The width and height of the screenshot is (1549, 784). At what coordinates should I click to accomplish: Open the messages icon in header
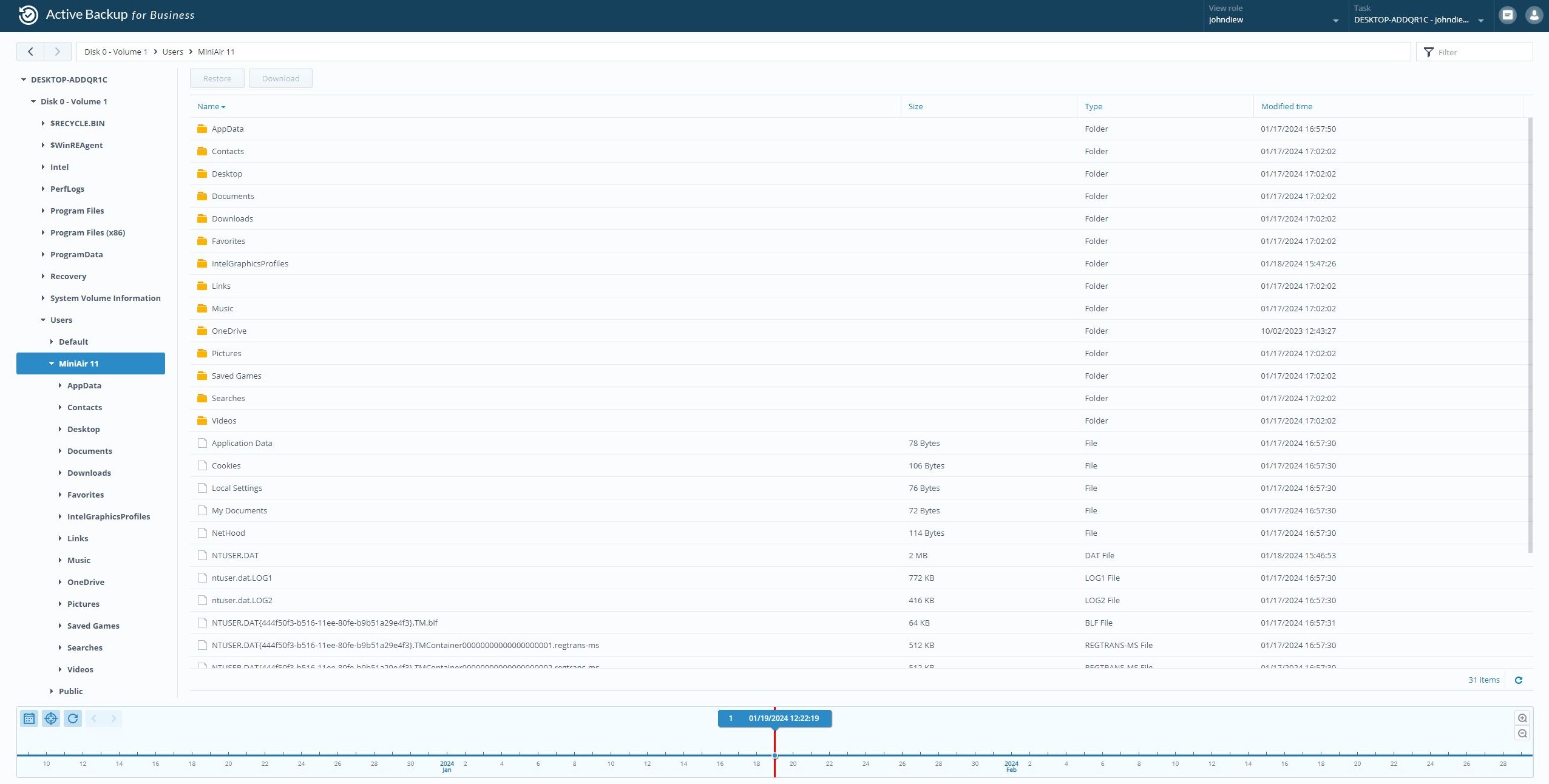[x=1508, y=15]
